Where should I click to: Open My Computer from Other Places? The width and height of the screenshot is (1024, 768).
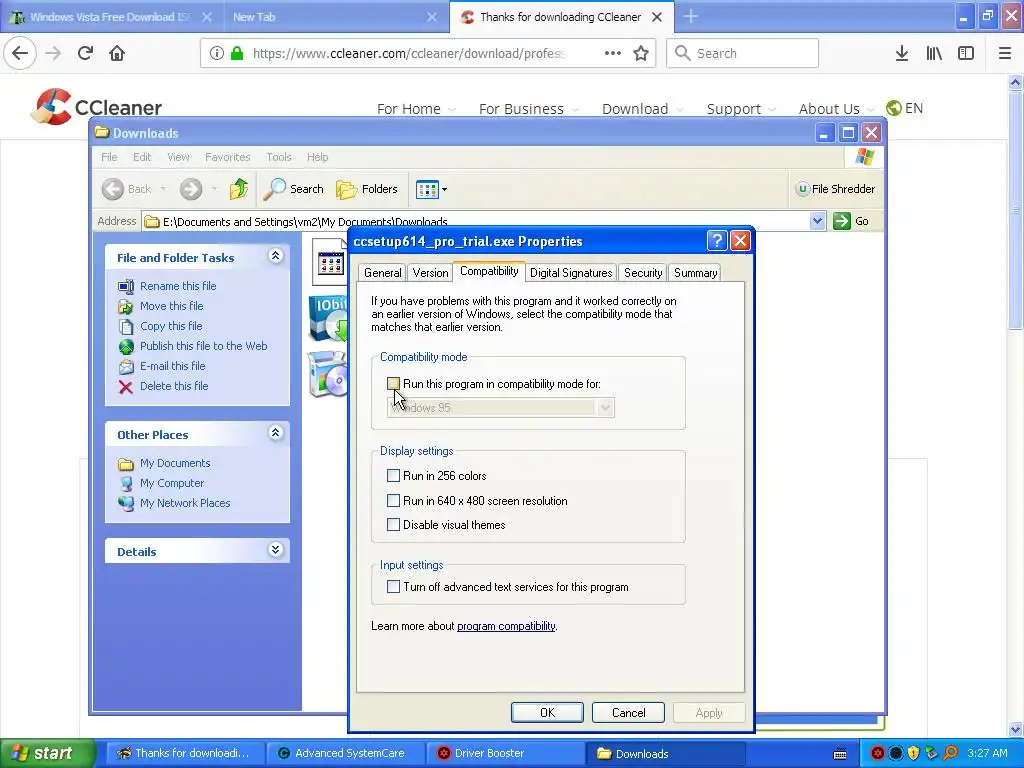point(161,483)
